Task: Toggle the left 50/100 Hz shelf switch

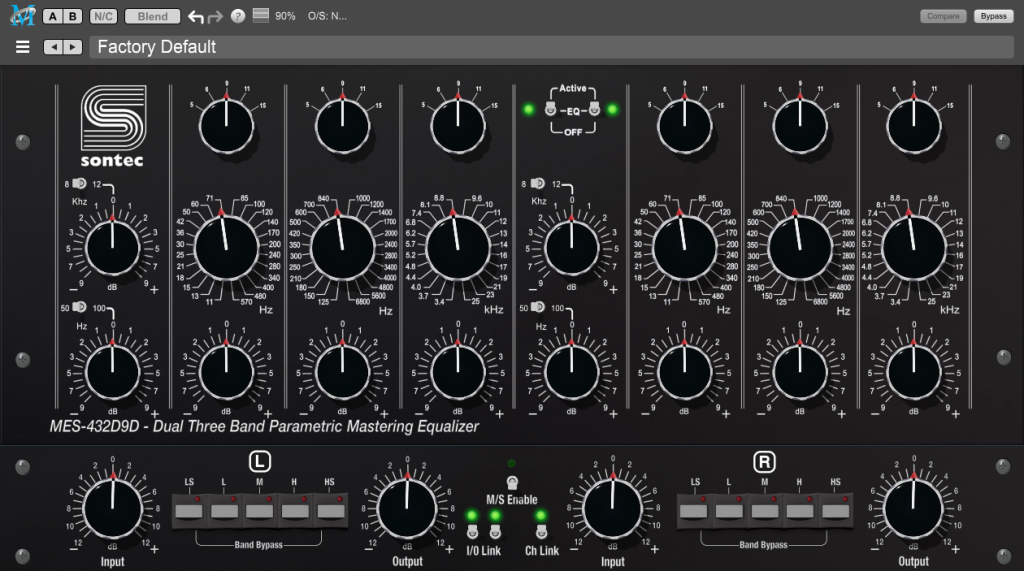Action: 80,307
